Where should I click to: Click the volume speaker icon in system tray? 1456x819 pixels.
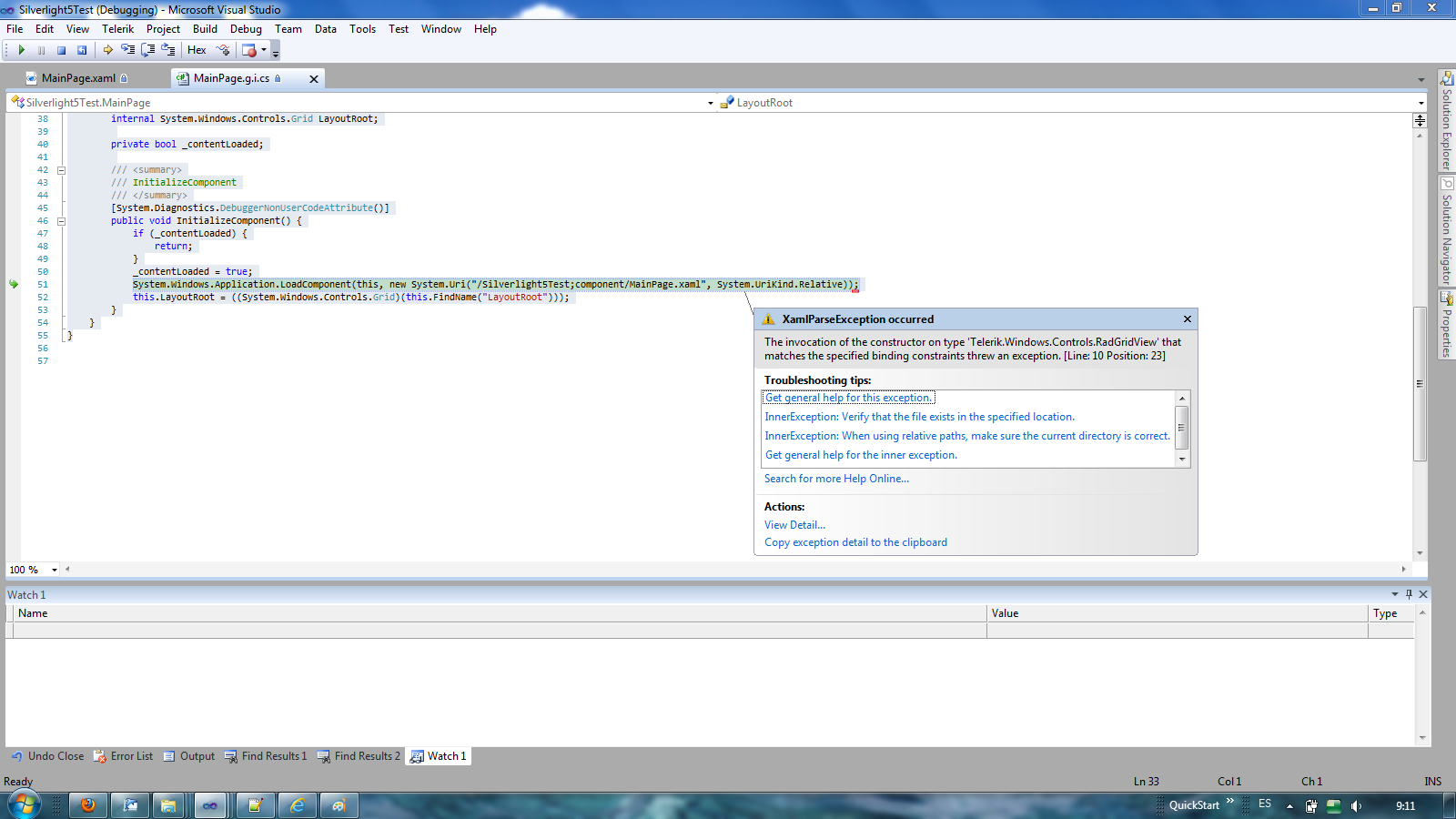pyautogui.click(x=1356, y=805)
